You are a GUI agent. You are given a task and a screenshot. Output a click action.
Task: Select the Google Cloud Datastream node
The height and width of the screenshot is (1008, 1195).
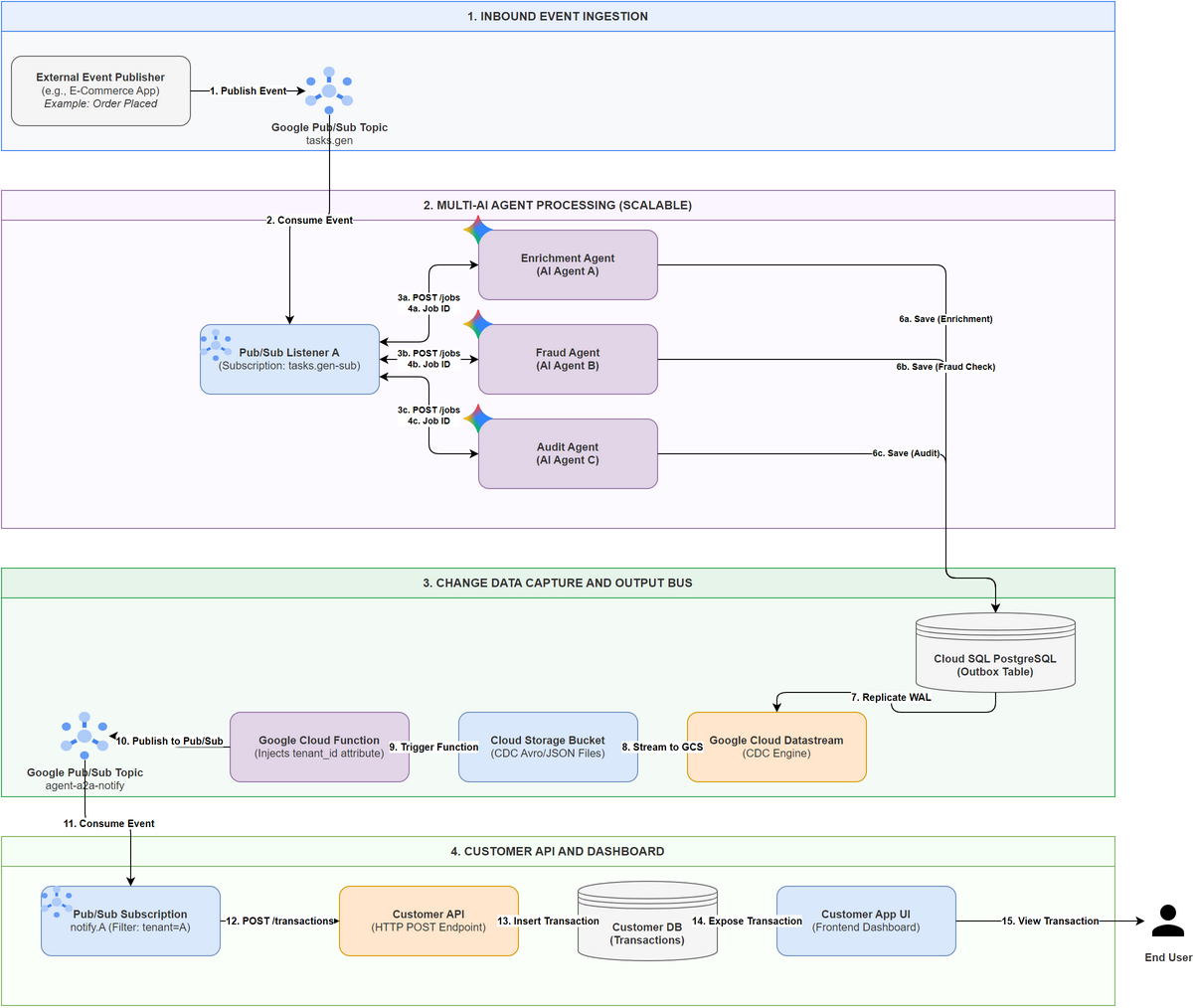click(x=776, y=747)
